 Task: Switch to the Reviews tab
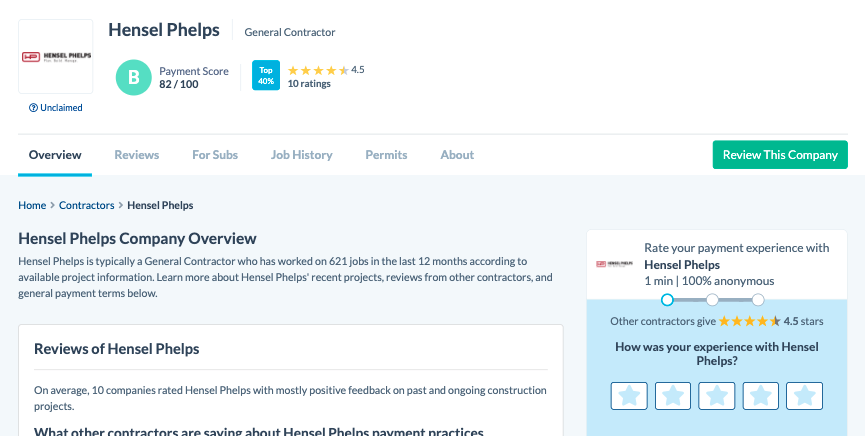pos(137,155)
